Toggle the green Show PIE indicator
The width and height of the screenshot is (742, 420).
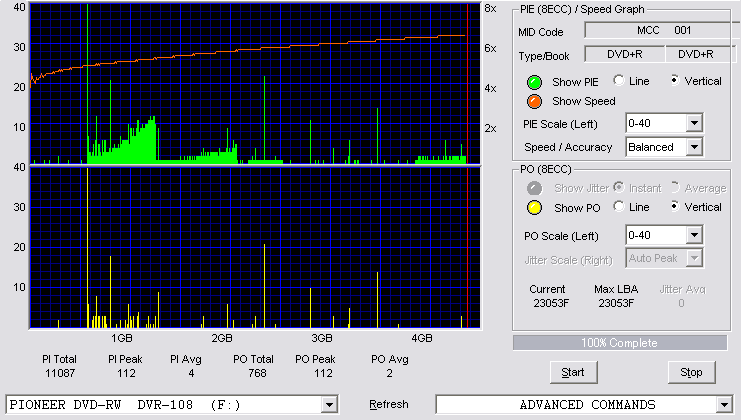[x=534, y=82]
